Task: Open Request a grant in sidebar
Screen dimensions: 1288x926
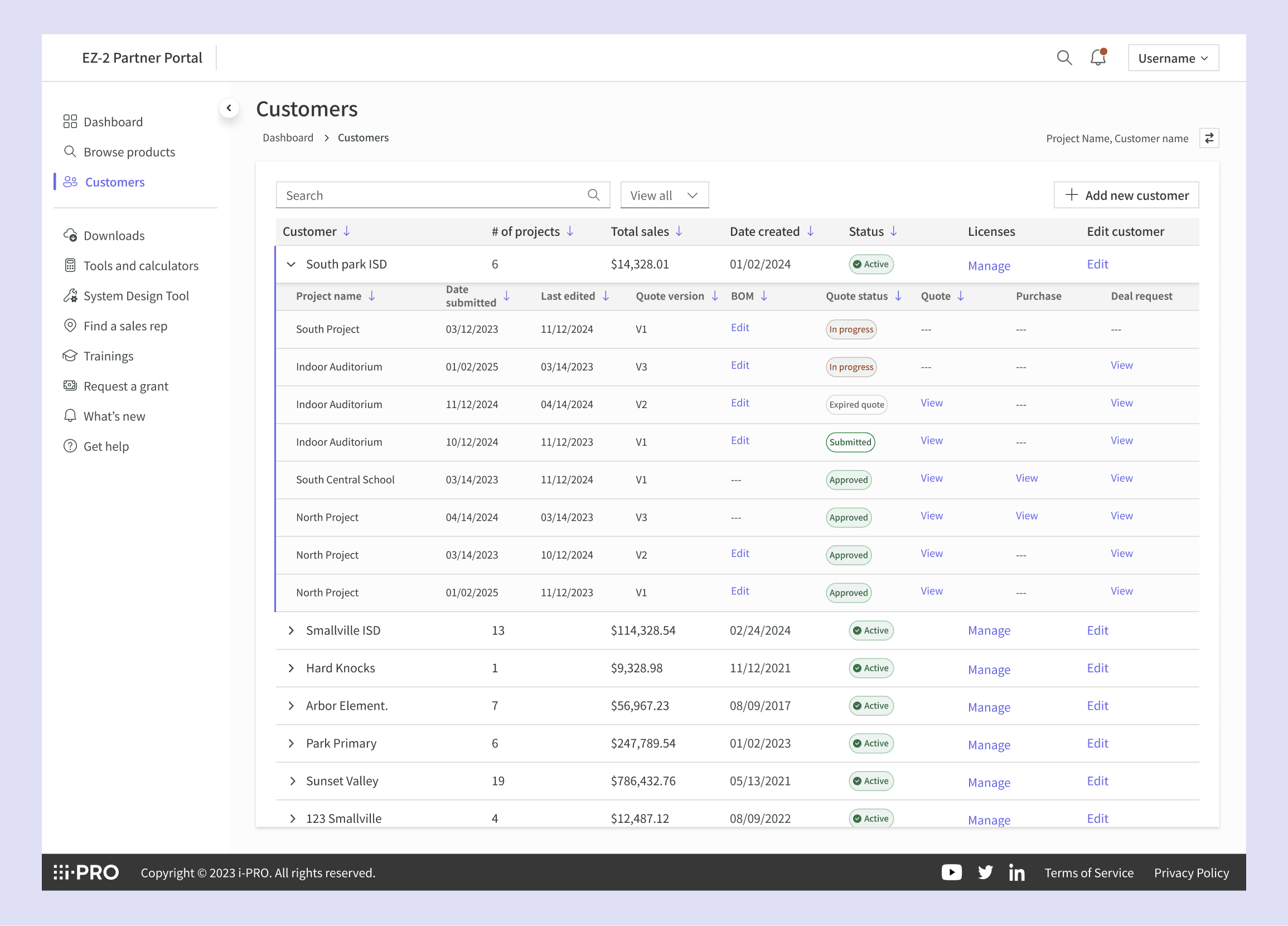Action: tap(125, 386)
